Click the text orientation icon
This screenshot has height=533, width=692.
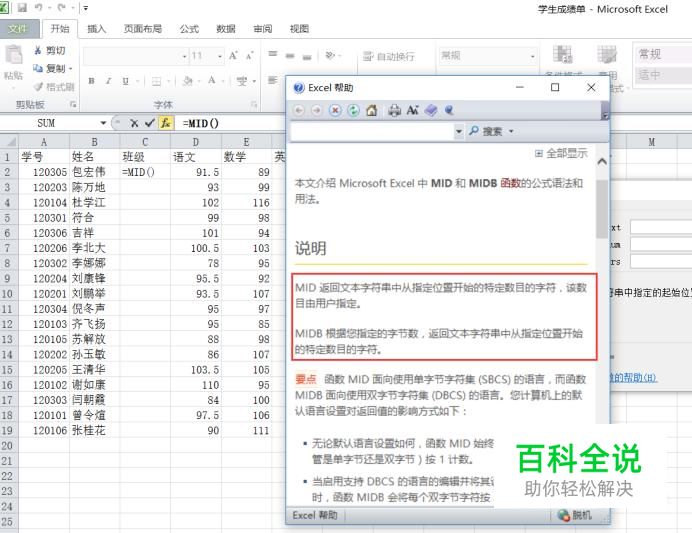[x=330, y=55]
